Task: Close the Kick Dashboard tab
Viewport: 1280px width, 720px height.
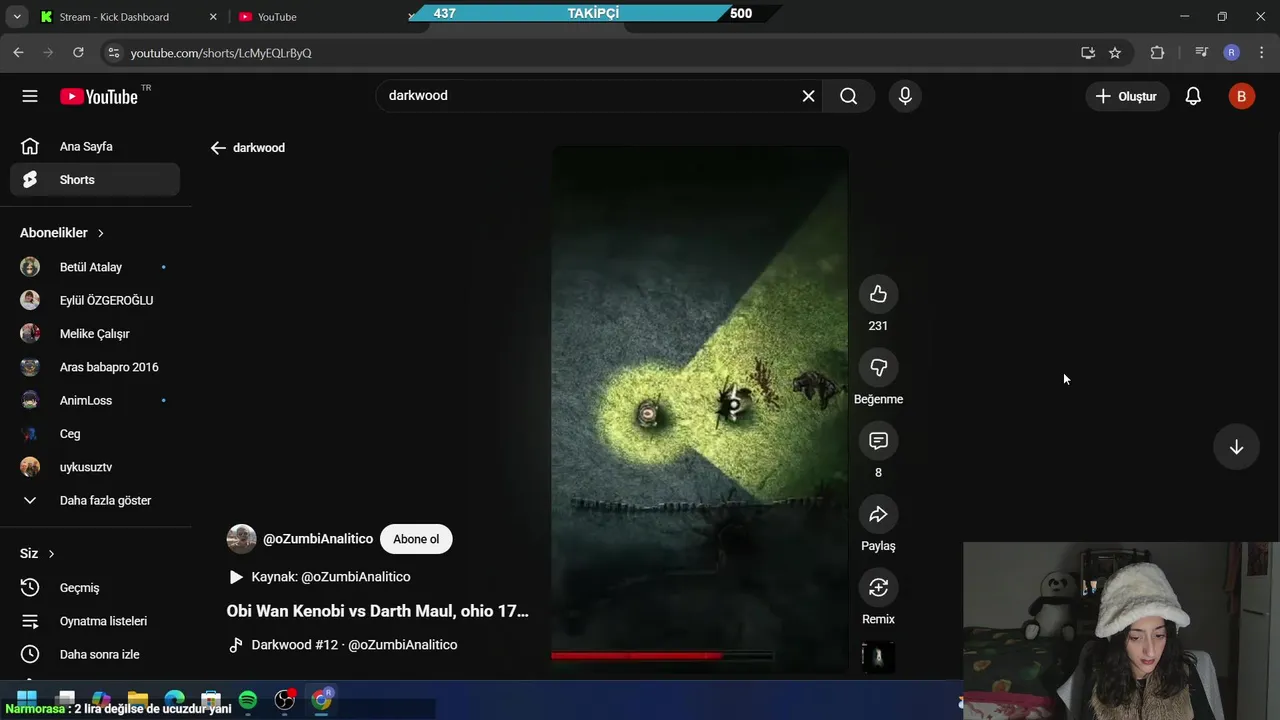Action: [213, 17]
